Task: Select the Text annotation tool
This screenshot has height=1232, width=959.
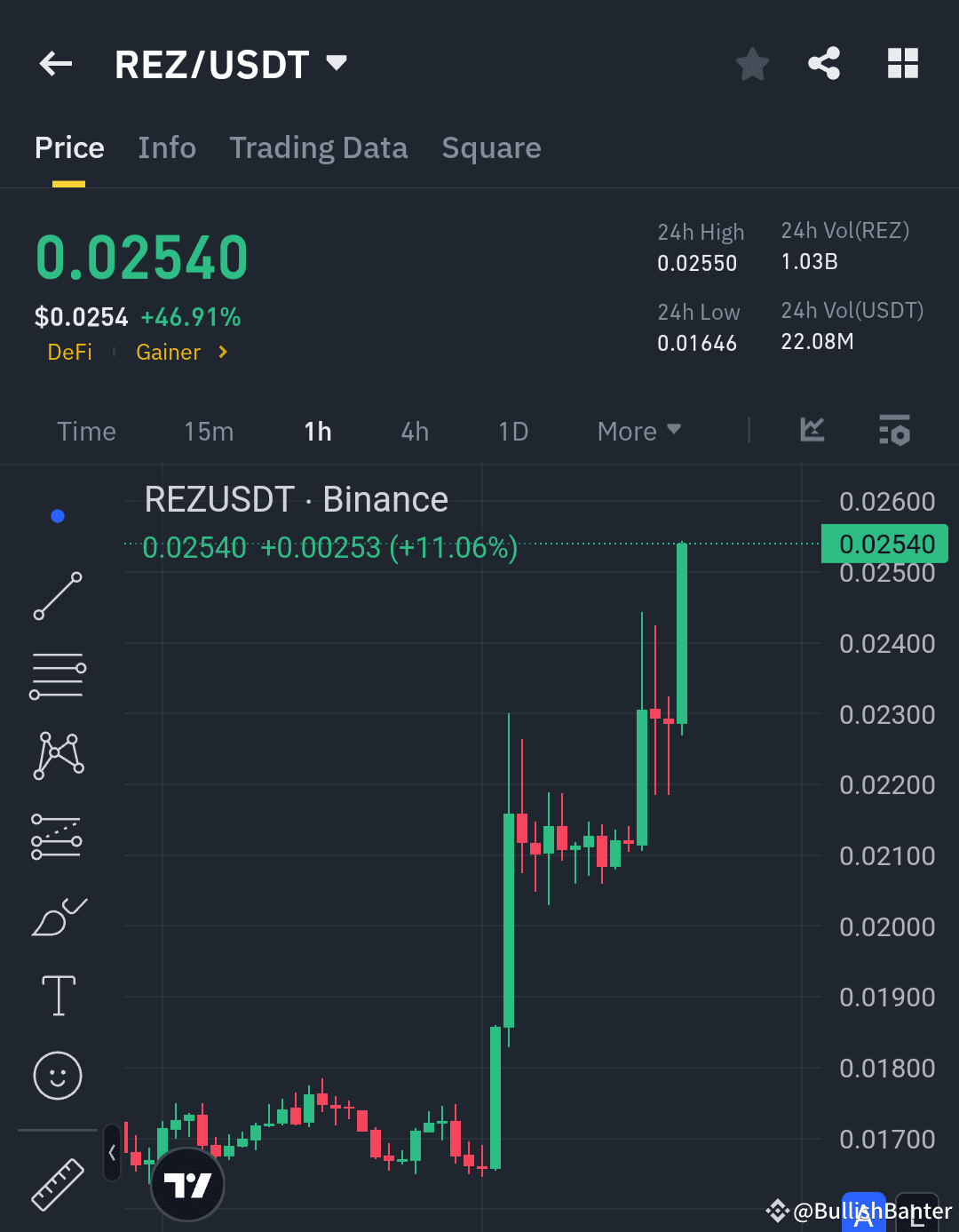Action: 57,996
